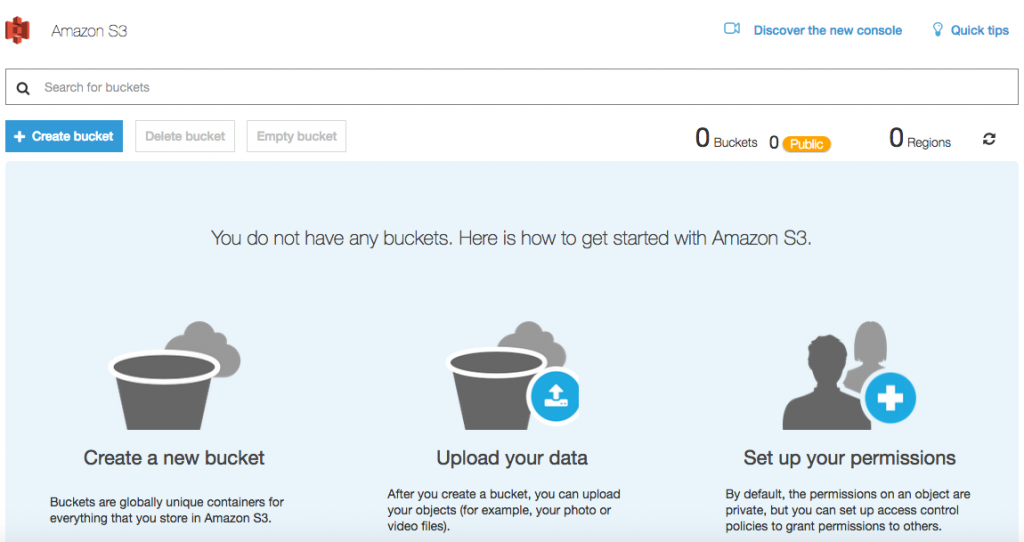The width and height of the screenshot is (1024, 542).
Task: Open the Quick tips link
Action: click(x=979, y=31)
